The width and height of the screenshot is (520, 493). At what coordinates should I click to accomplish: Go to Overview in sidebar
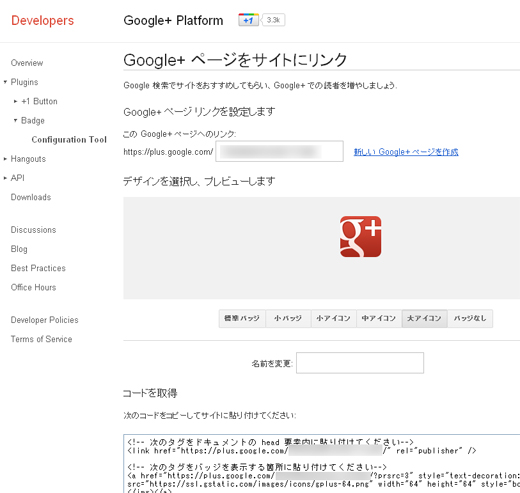click(x=27, y=63)
